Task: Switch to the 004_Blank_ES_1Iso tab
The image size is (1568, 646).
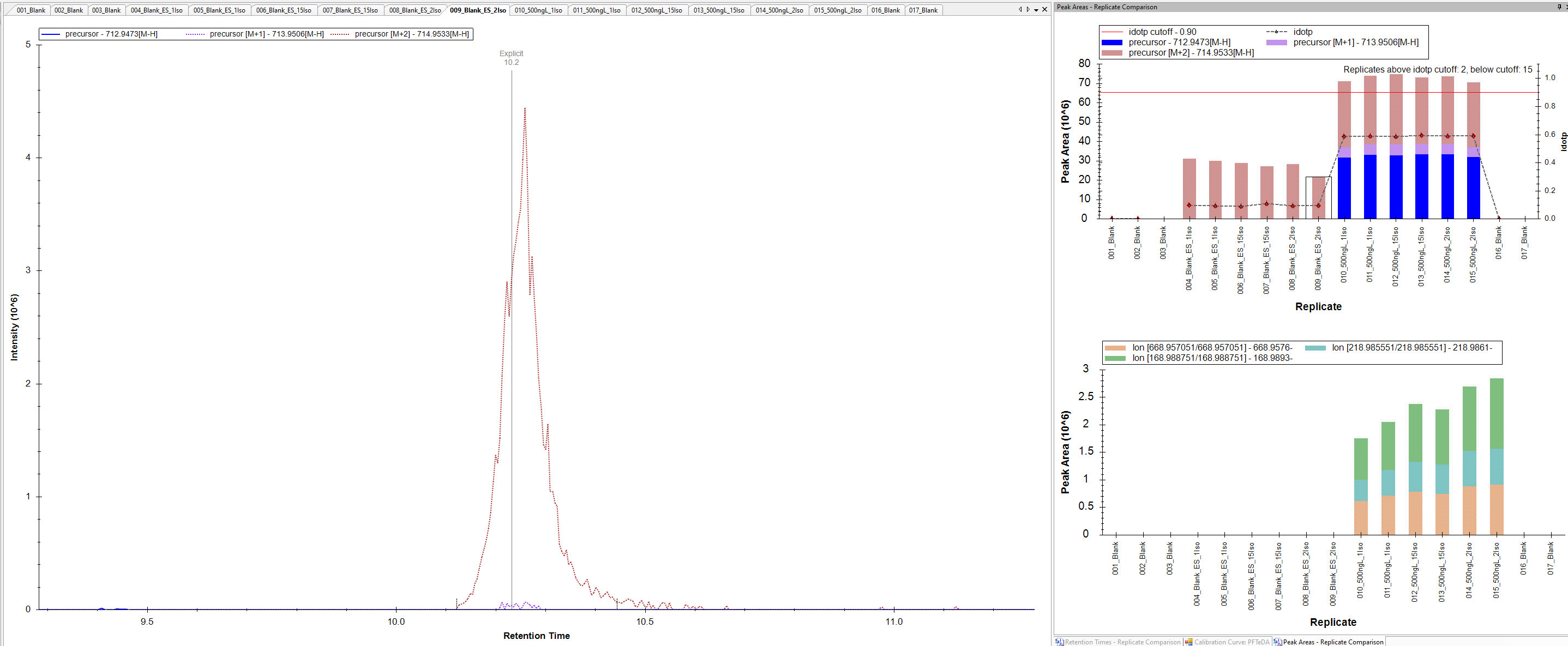Action: click(157, 10)
